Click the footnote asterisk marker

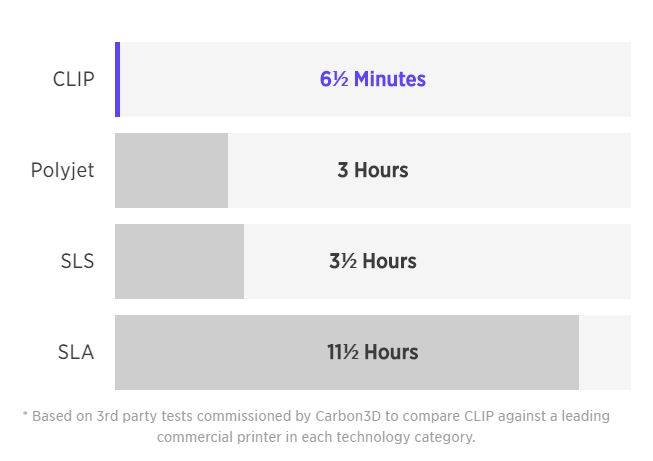click(x=25, y=413)
